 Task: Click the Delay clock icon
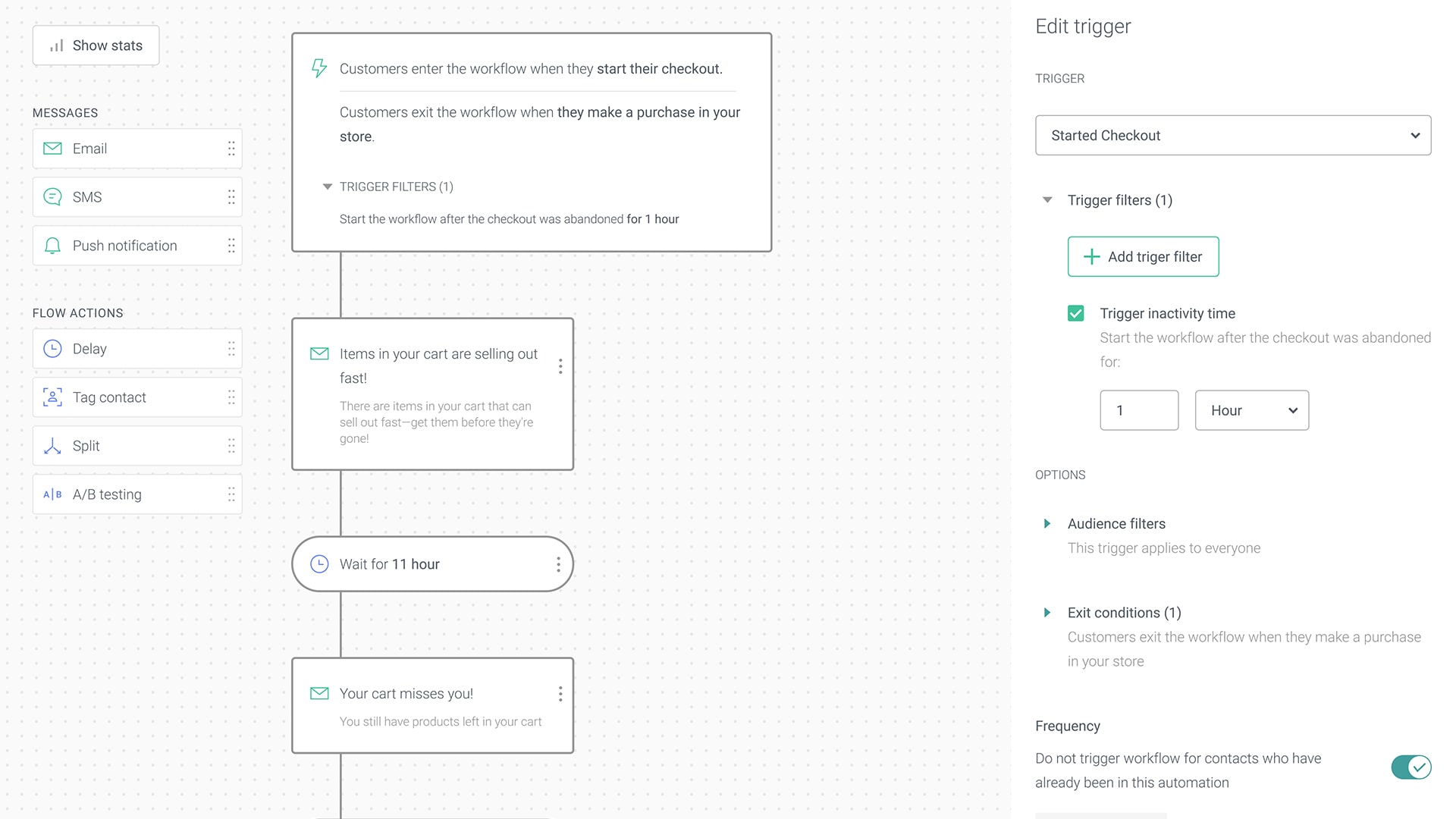pos(52,349)
